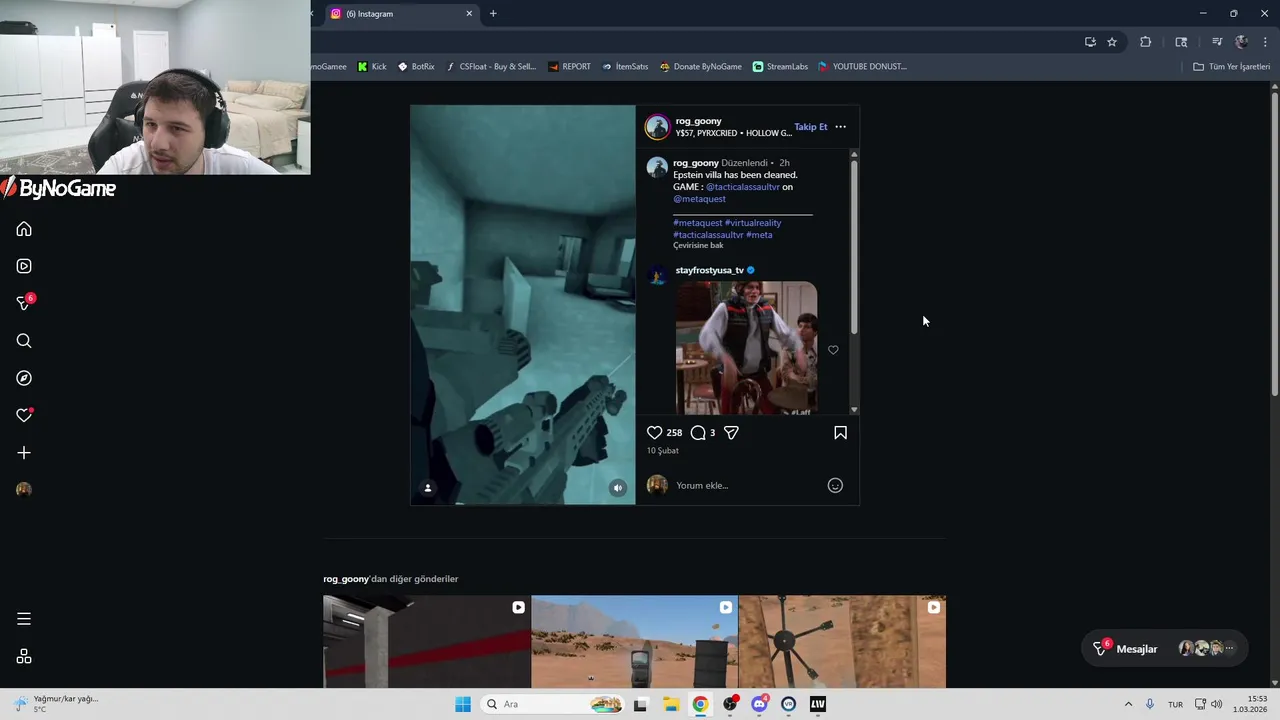
Task: Expand the Tüm Yer İşaretleri folder
Action: pyautogui.click(x=1232, y=67)
